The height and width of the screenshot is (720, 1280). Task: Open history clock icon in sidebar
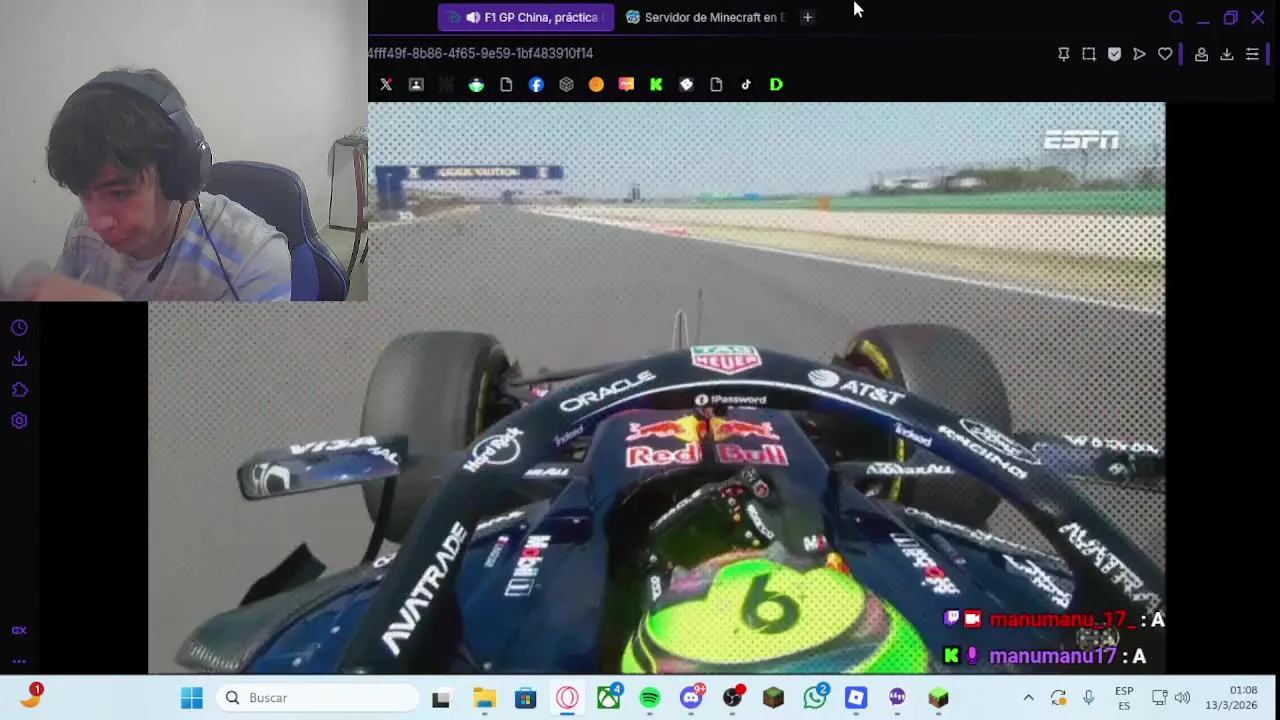[19, 328]
